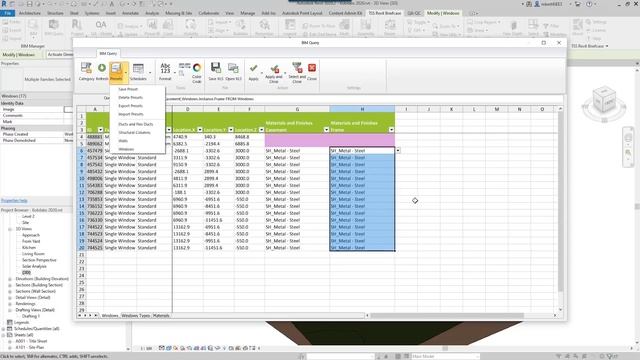Collapse the 3D Views tree node
Image resolution: width=640 pixels, height=360 pixels.
(x=10, y=229)
